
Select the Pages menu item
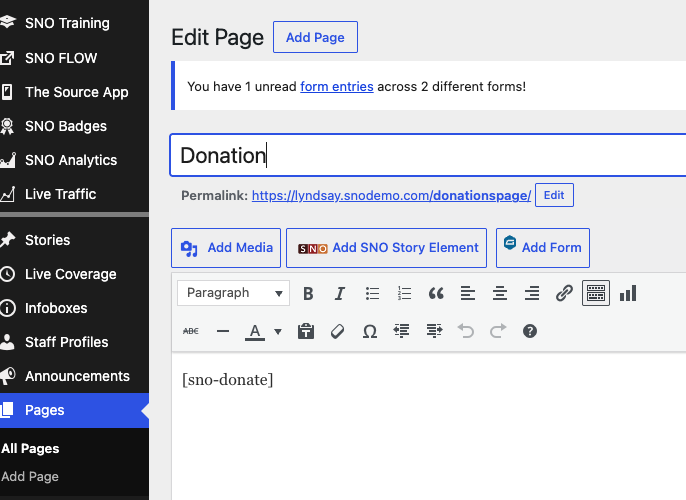coord(74,410)
